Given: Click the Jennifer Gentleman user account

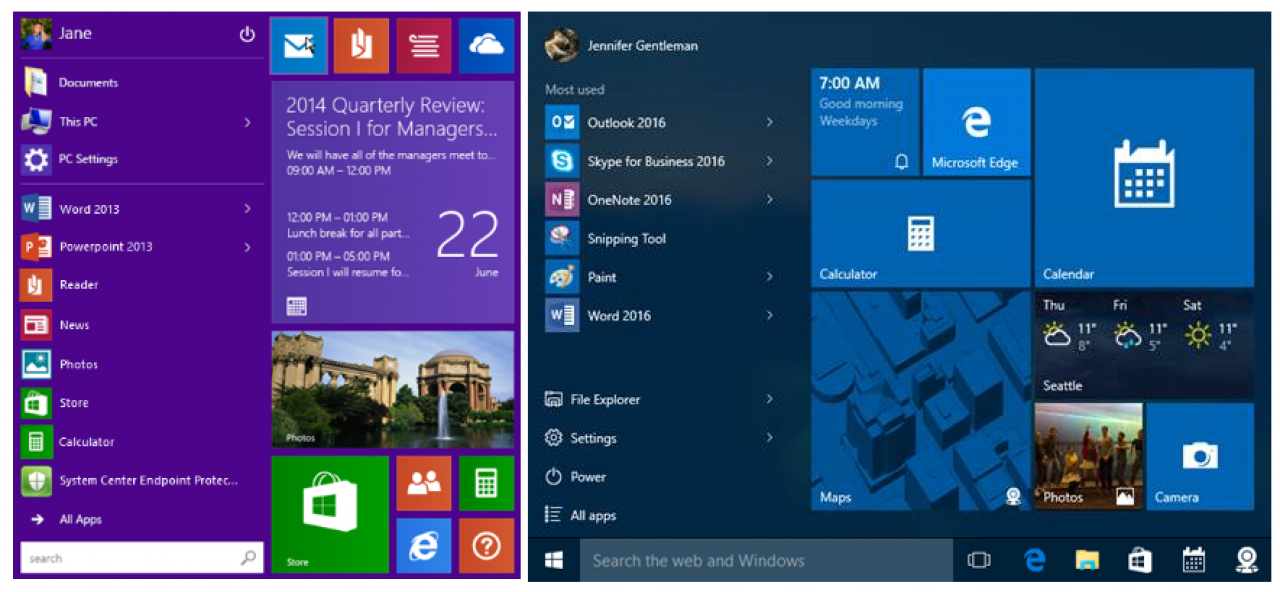Looking at the screenshot, I should [621, 45].
